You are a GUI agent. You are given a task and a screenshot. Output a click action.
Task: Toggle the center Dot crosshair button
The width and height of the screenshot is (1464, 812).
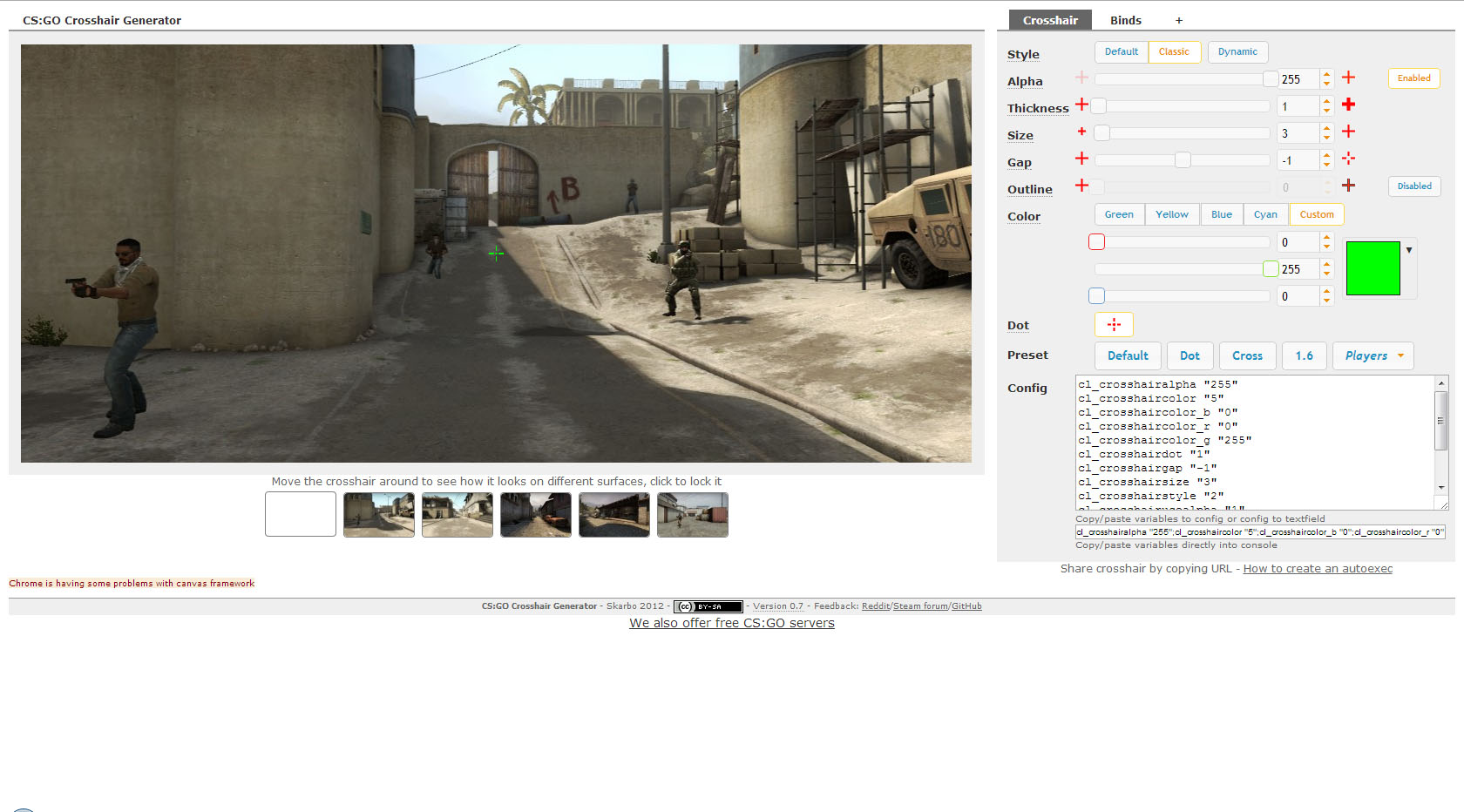coord(1114,324)
